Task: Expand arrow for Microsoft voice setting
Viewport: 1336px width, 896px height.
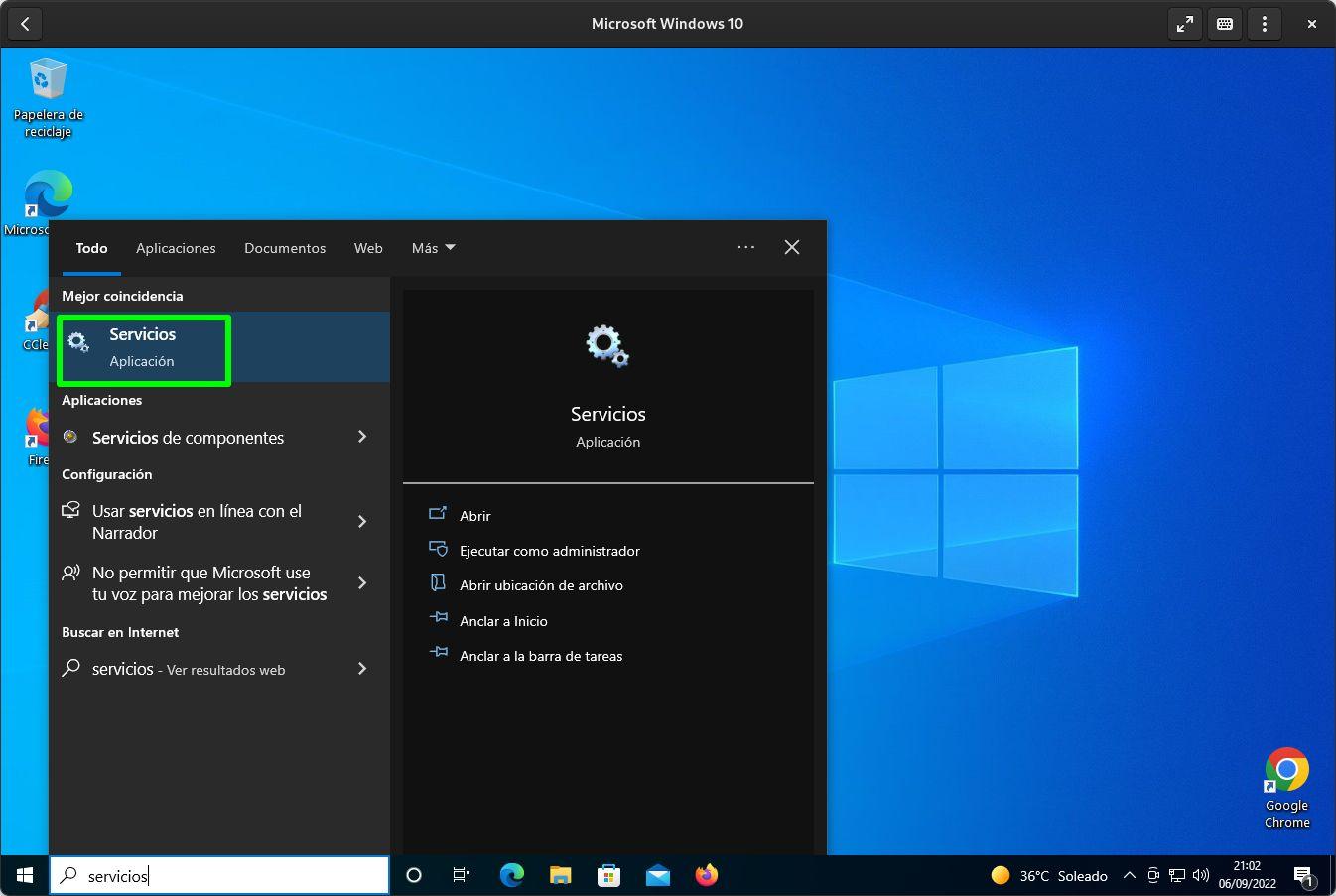Action: (x=362, y=583)
